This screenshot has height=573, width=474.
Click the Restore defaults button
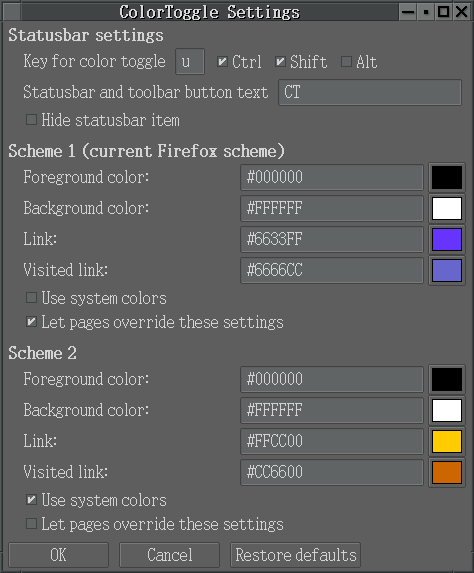coord(295,555)
